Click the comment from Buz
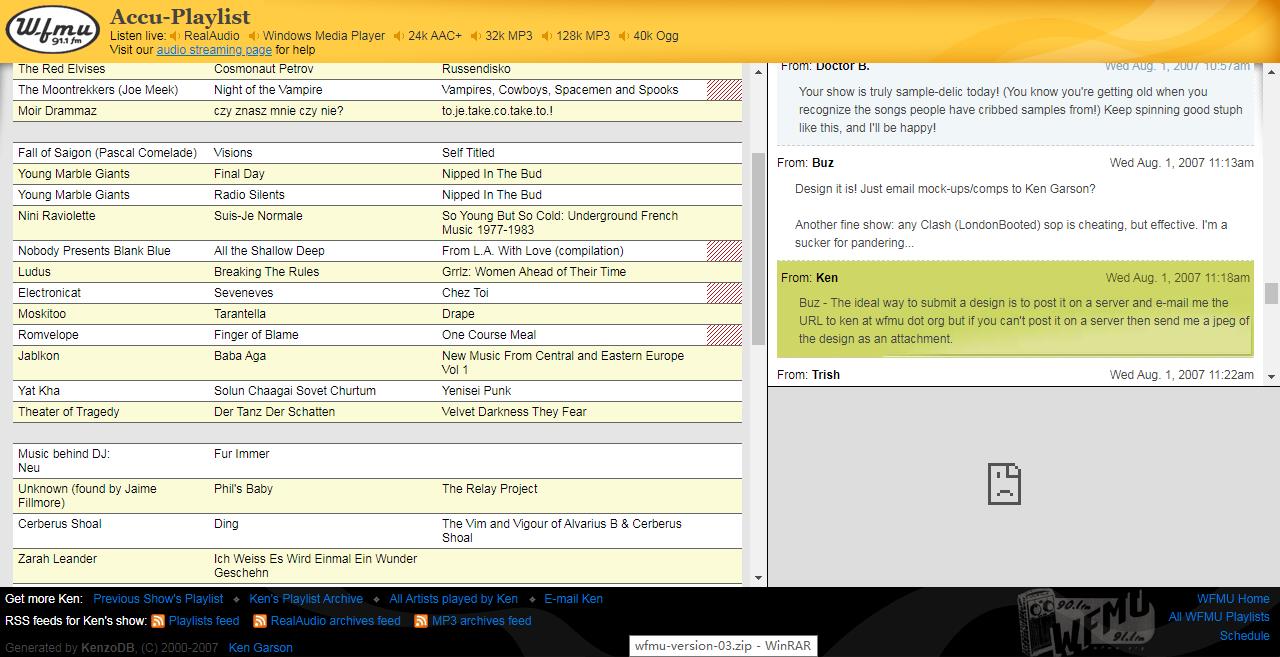 (x=1015, y=204)
